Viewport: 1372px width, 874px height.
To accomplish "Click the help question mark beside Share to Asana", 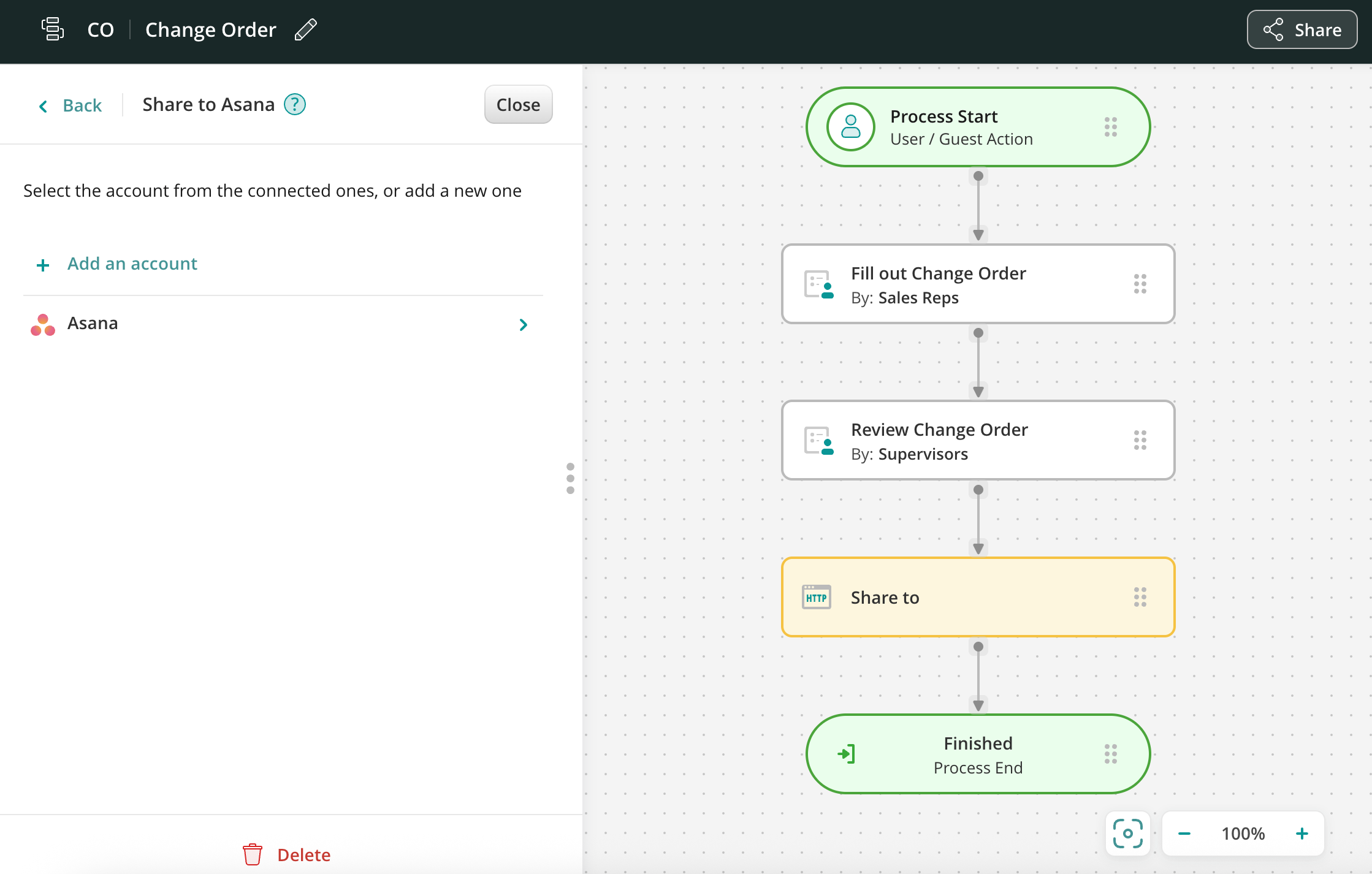I will [x=295, y=105].
